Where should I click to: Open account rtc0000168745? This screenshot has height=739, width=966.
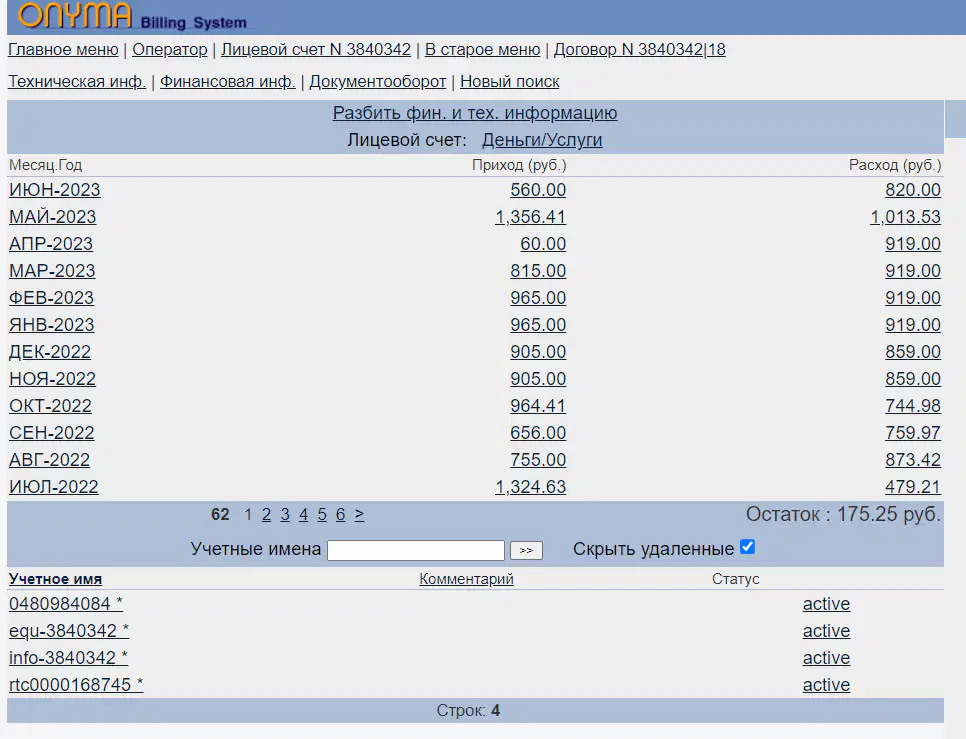tap(76, 685)
